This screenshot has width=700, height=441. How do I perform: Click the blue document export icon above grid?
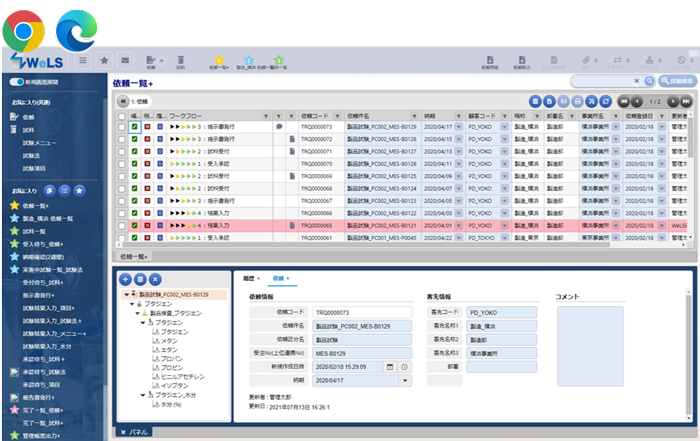pos(549,102)
